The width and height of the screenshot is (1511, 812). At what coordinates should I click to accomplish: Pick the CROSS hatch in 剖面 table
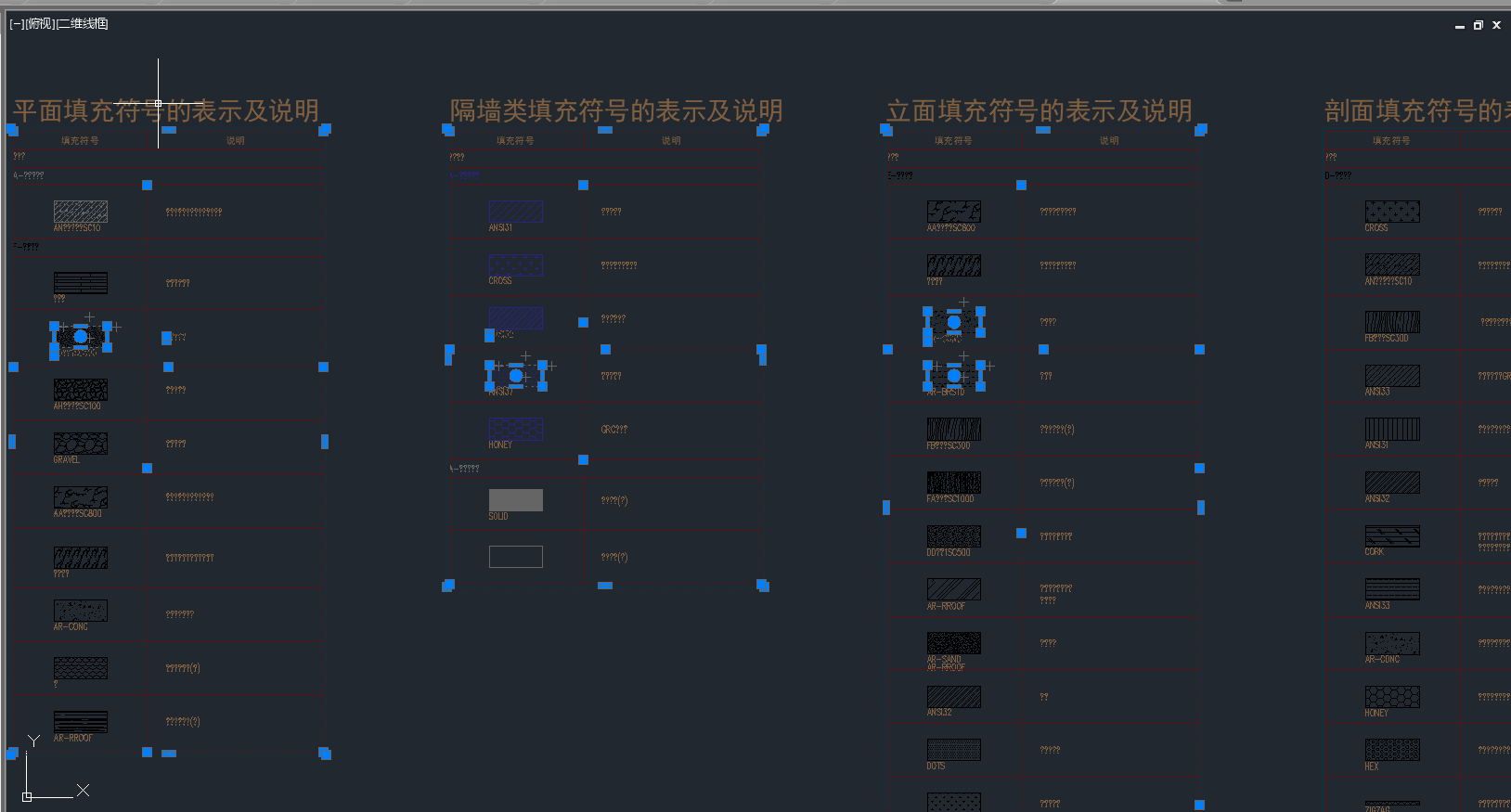click(x=1392, y=212)
